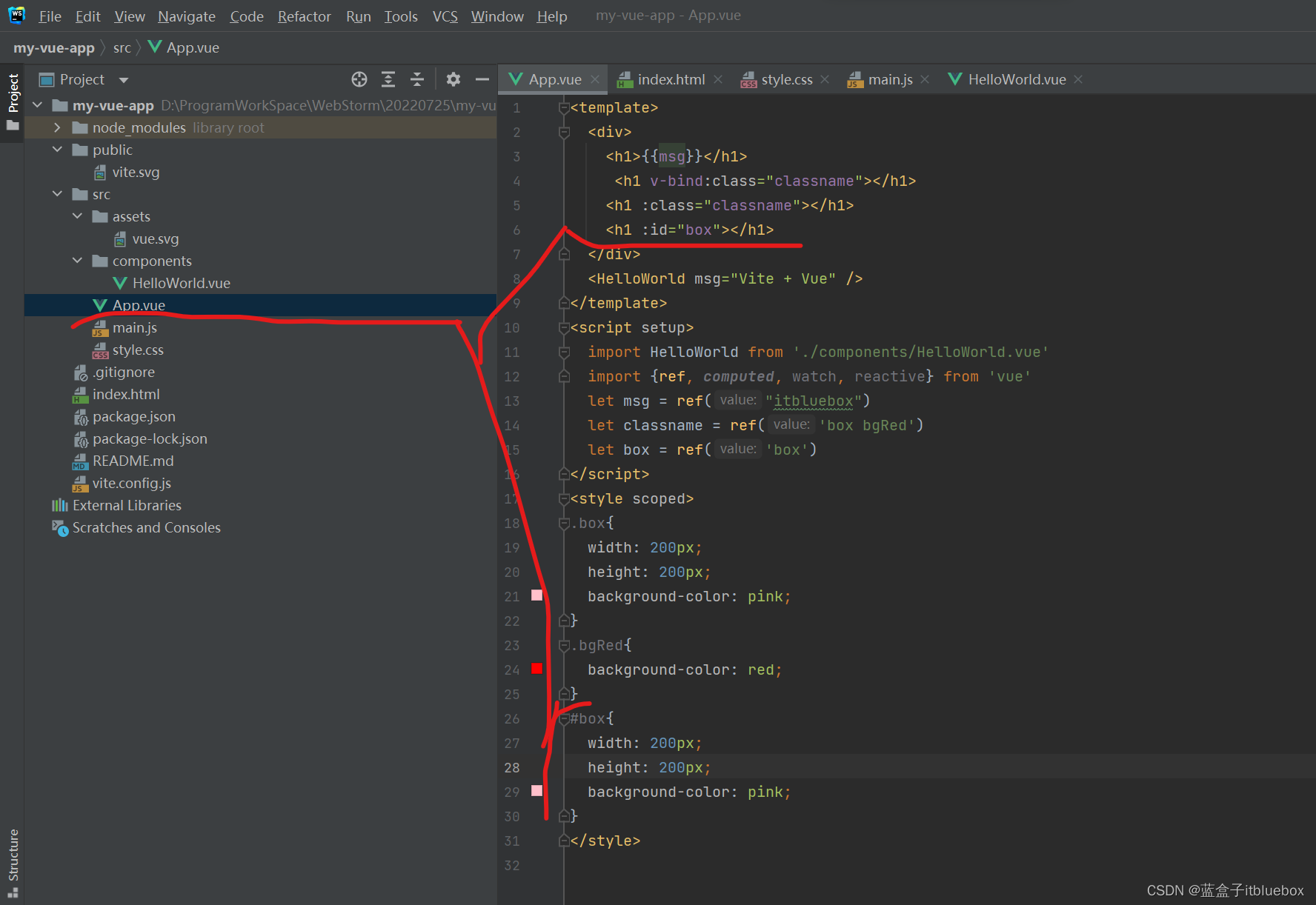Open the Help menu
The width and height of the screenshot is (1316, 905).
(x=552, y=16)
